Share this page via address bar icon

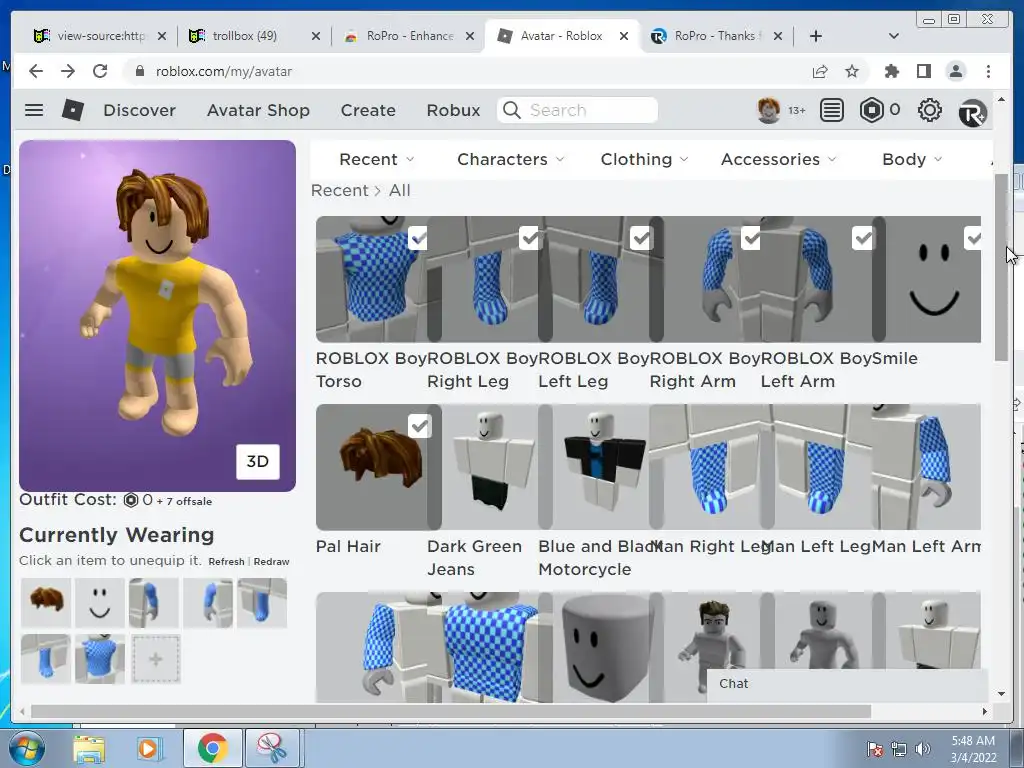point(820,71)
